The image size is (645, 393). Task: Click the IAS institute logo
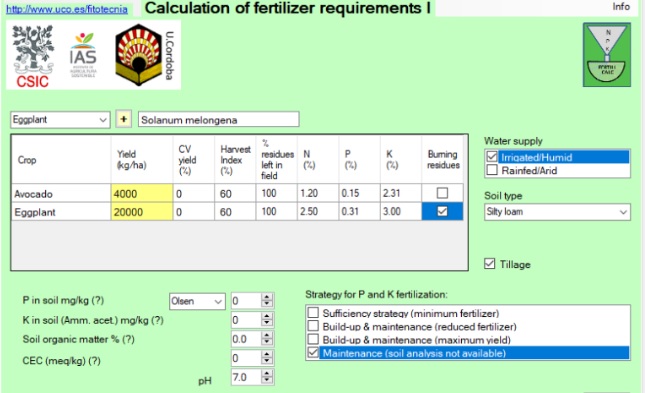pos(83,54)
